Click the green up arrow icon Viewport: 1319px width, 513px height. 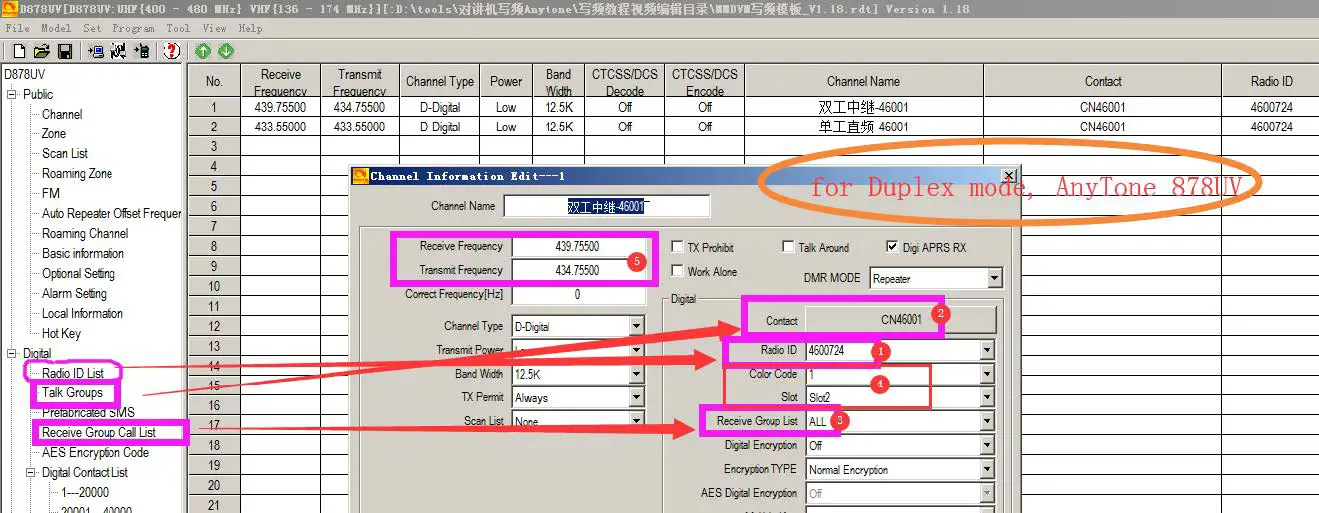pyautogui.click(x=203, y=51)
